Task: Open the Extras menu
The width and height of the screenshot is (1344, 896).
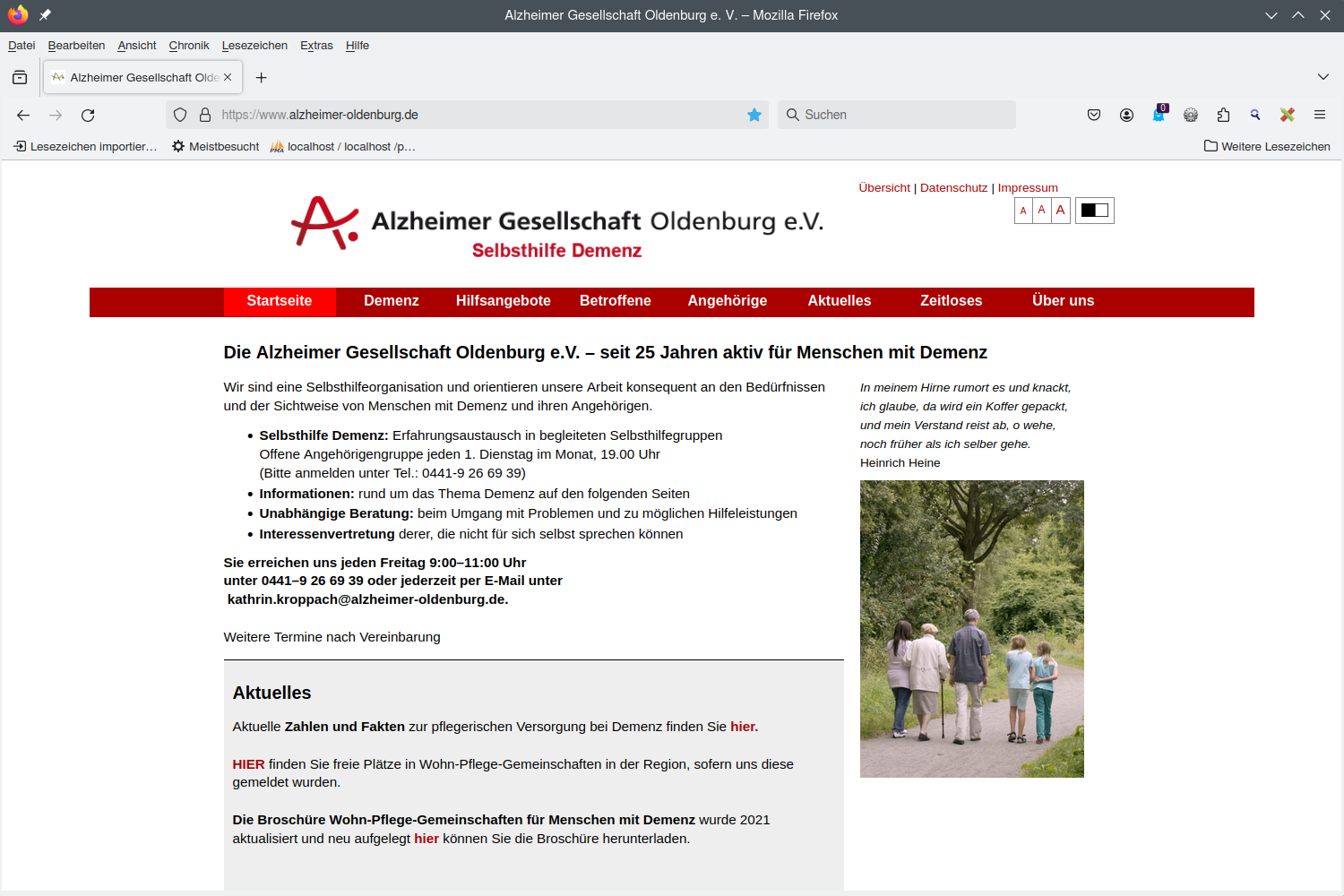Action: point(316,46)
